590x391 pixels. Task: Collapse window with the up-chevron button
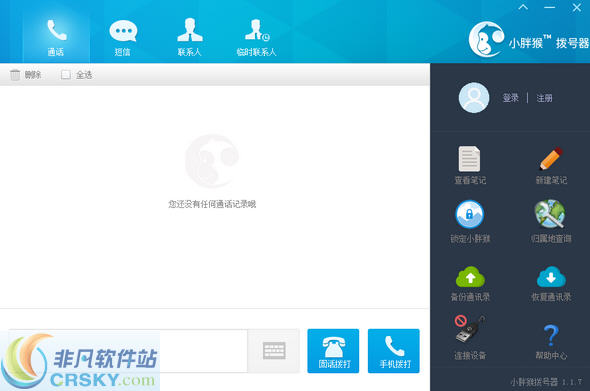pos(523,7)
